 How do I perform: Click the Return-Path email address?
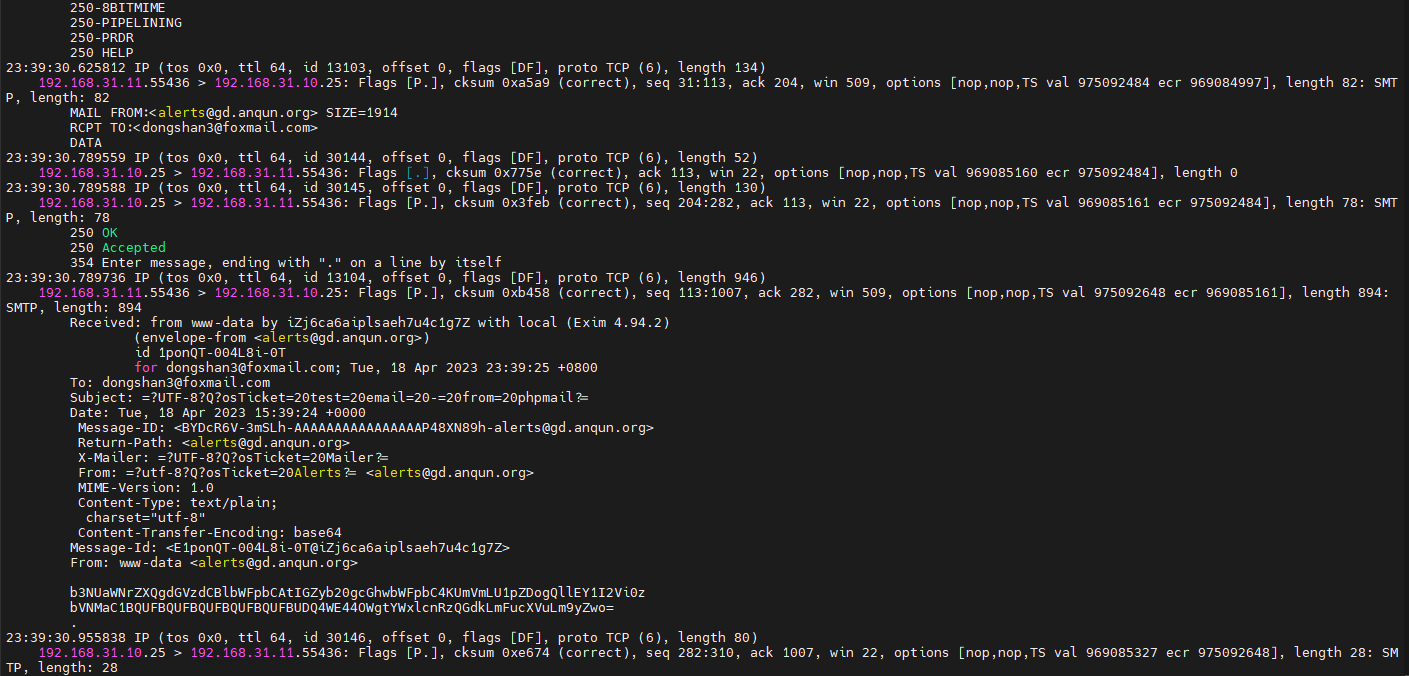(x=265, y=442)
